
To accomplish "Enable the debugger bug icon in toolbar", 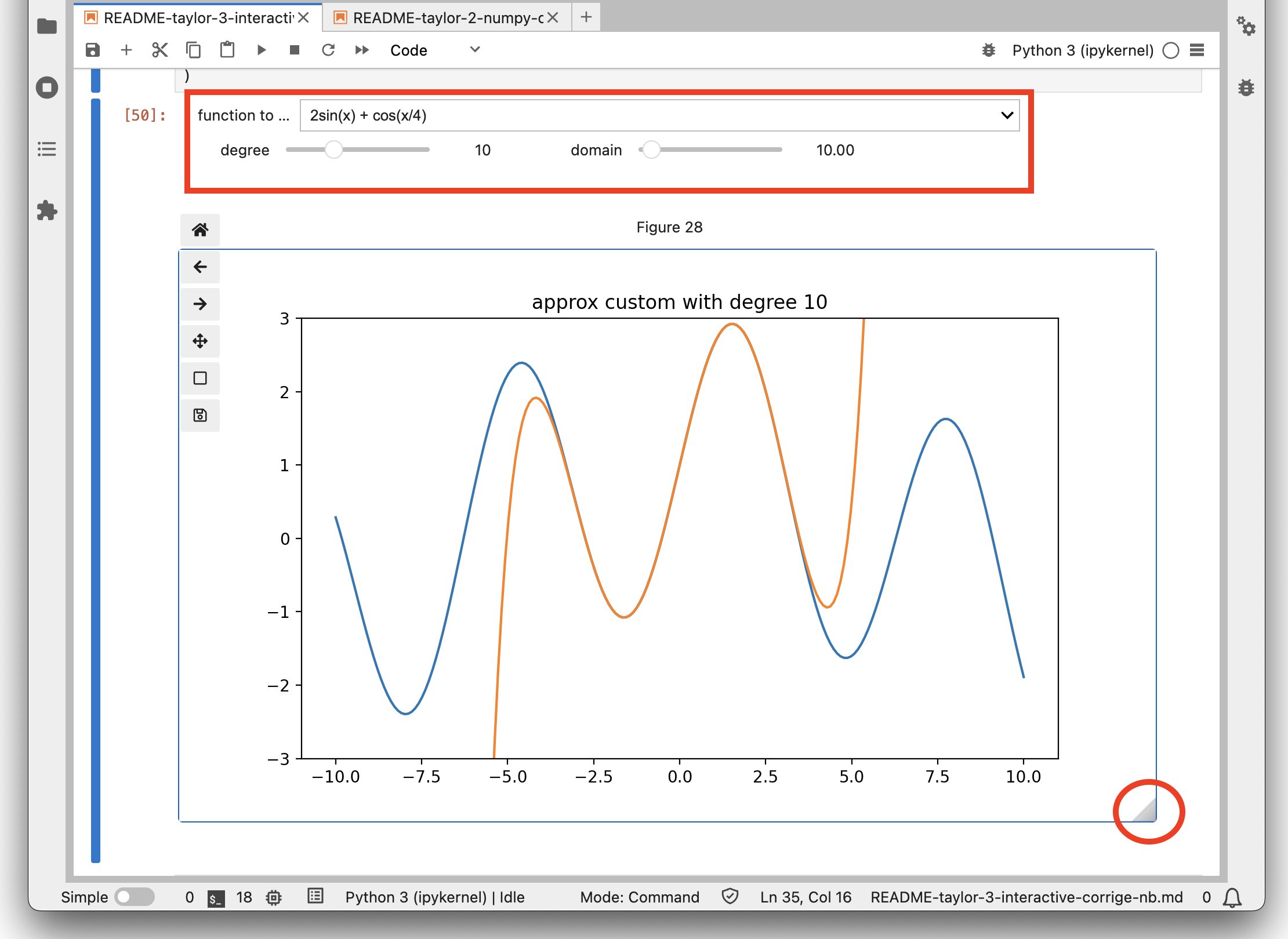I will [x=988, y=50].
